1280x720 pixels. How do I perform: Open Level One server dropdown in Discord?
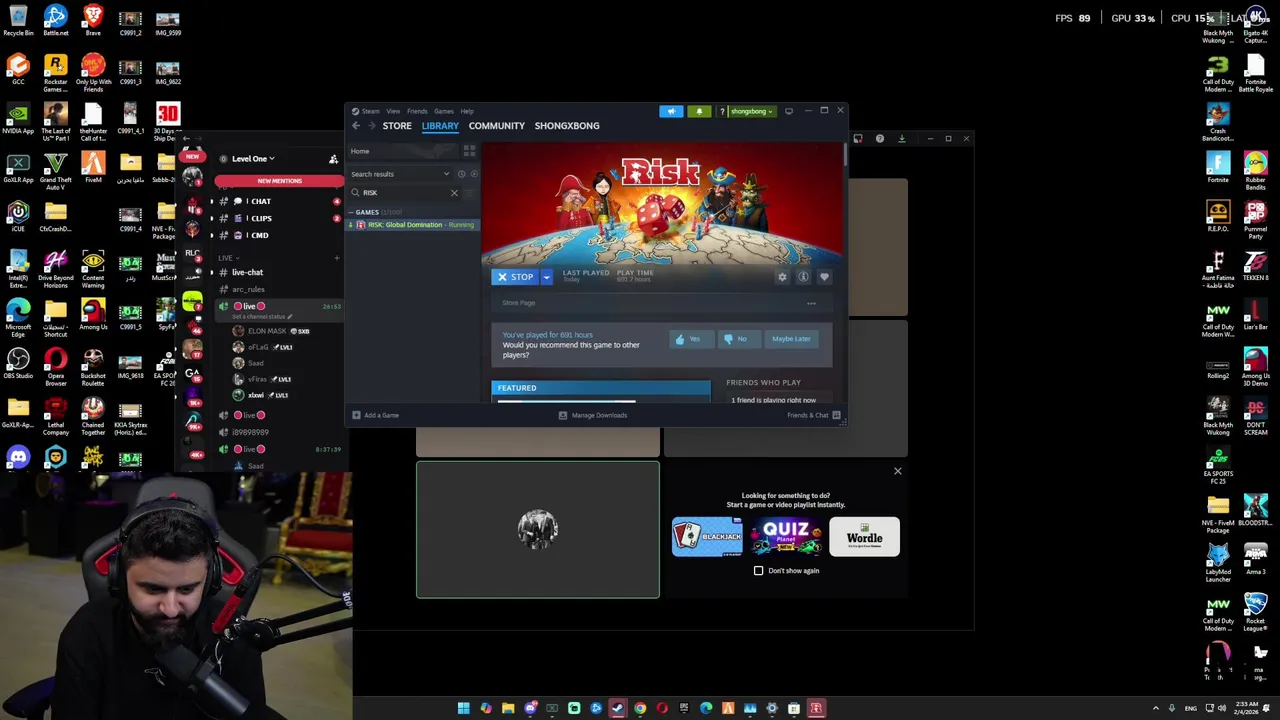[x=254, y=158]
